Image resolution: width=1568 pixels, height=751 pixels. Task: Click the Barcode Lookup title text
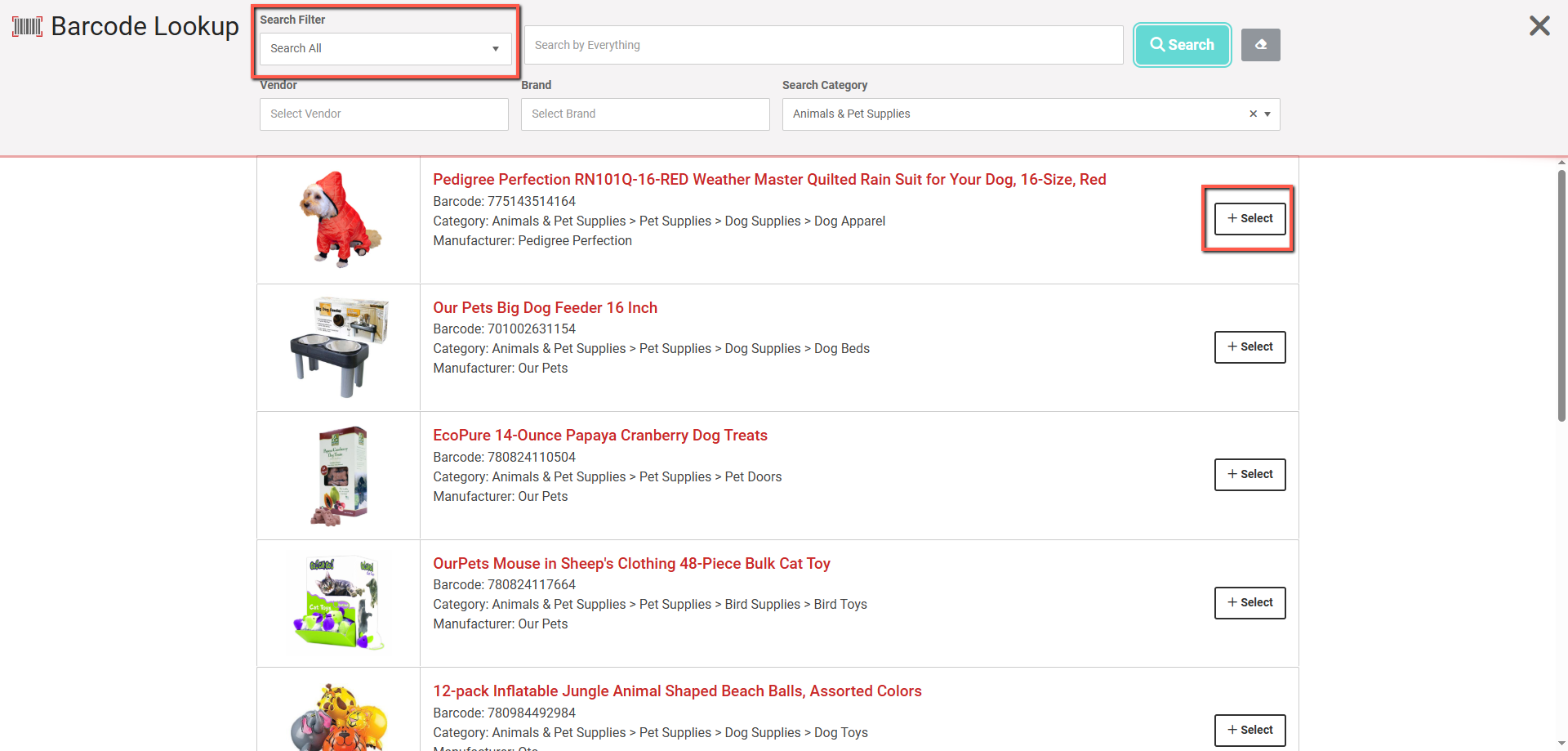pos(145,26)
